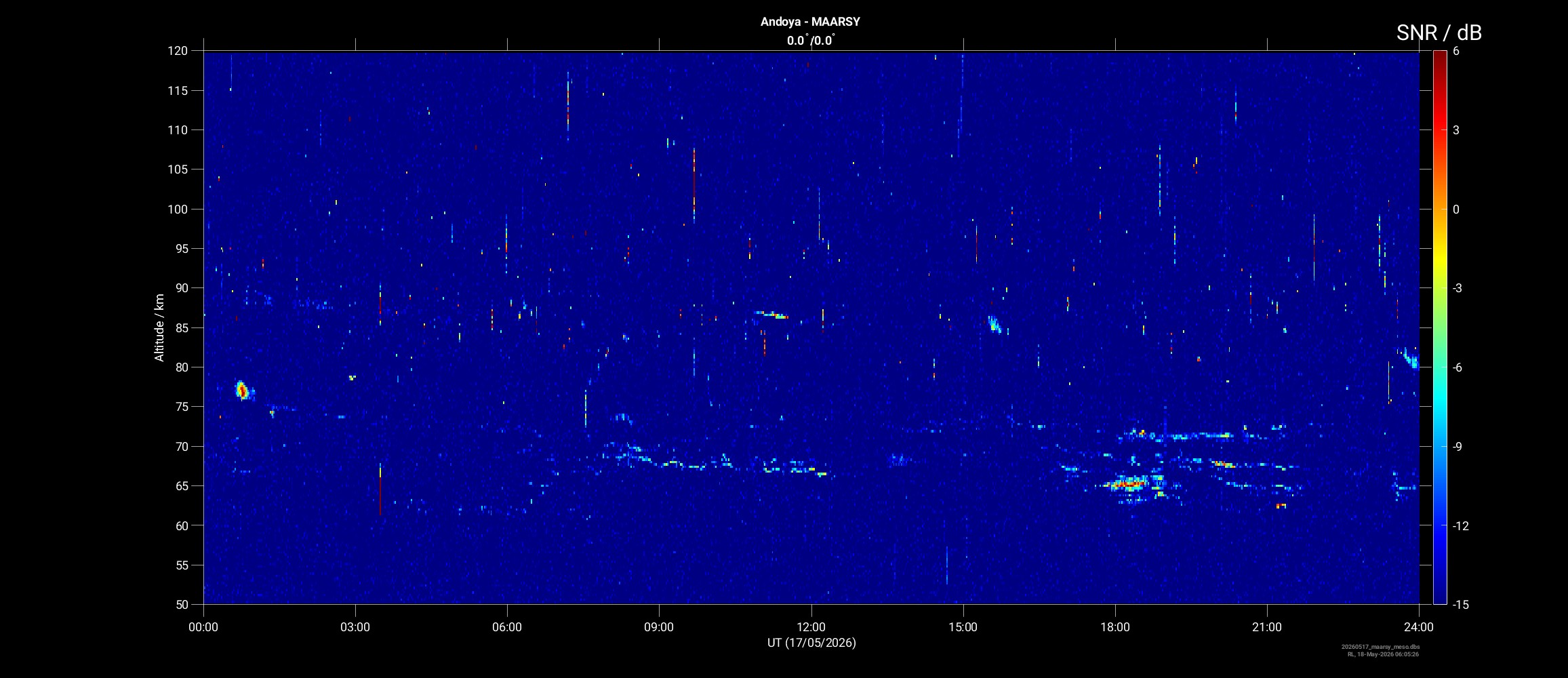Click the time tick label "09:00"
The image size is (1568, 678).
pos(659,627)
